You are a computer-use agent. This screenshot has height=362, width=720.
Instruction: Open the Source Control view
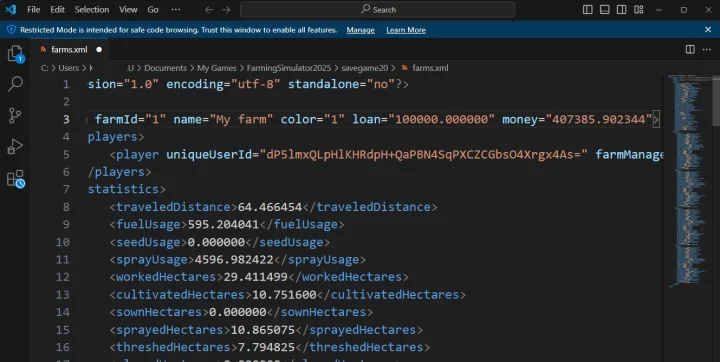(15, 115)
